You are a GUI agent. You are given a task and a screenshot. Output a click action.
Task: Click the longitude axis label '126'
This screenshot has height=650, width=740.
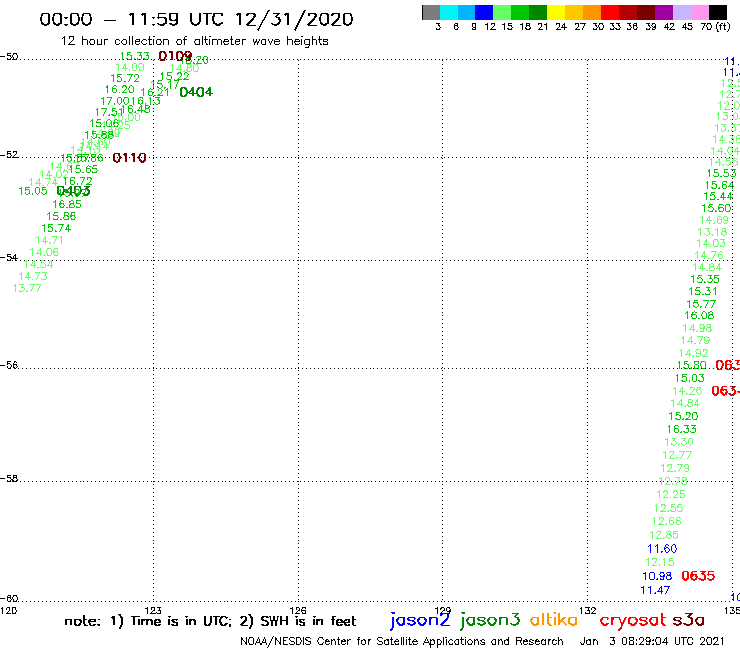(x=298, y=610)
